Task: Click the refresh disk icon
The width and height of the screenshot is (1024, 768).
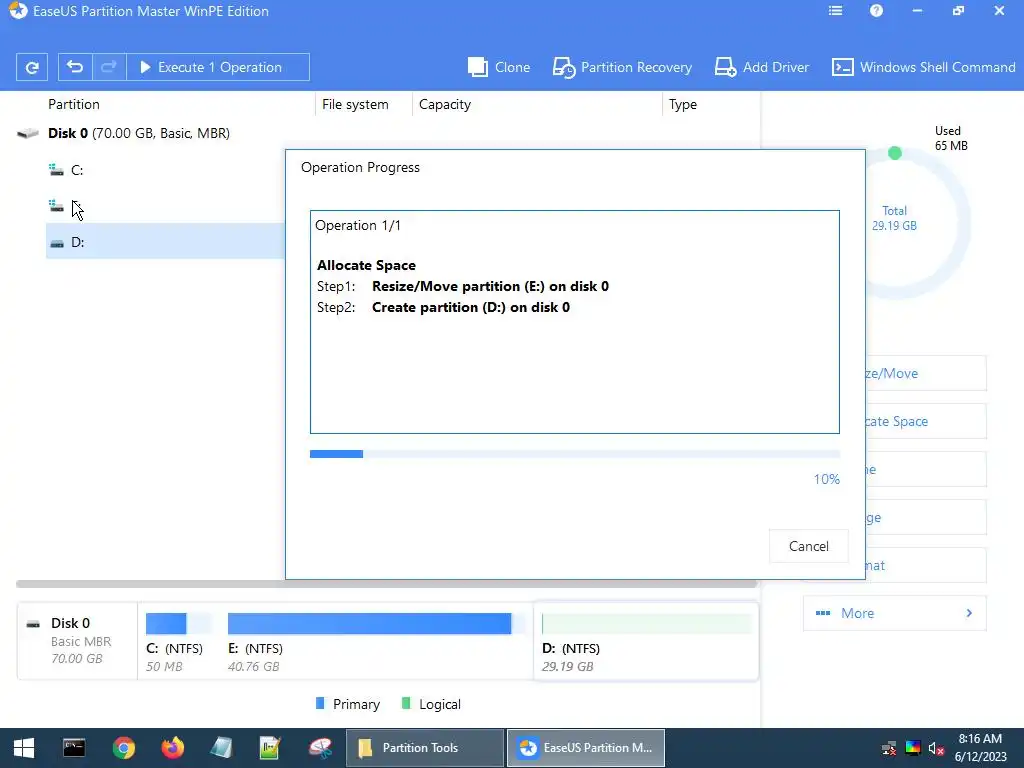Action: [x=31, y=67]
